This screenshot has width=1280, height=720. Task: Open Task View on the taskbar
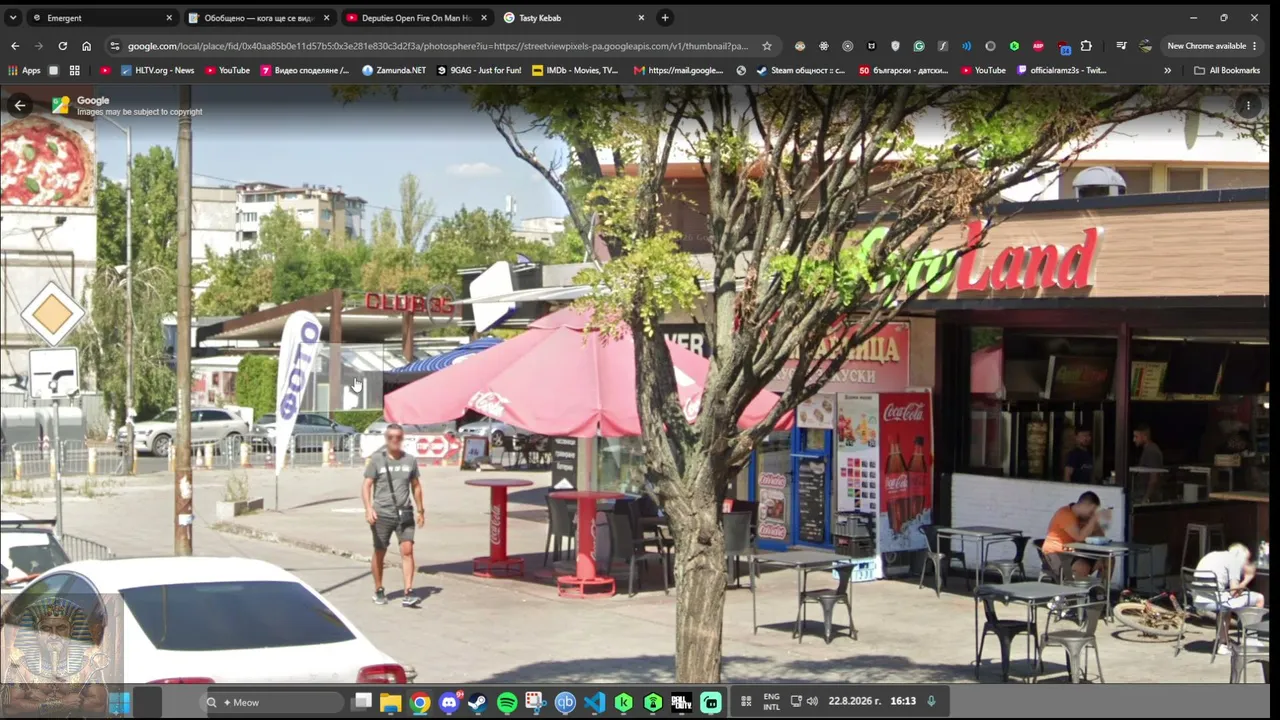[x=363, y=702]
